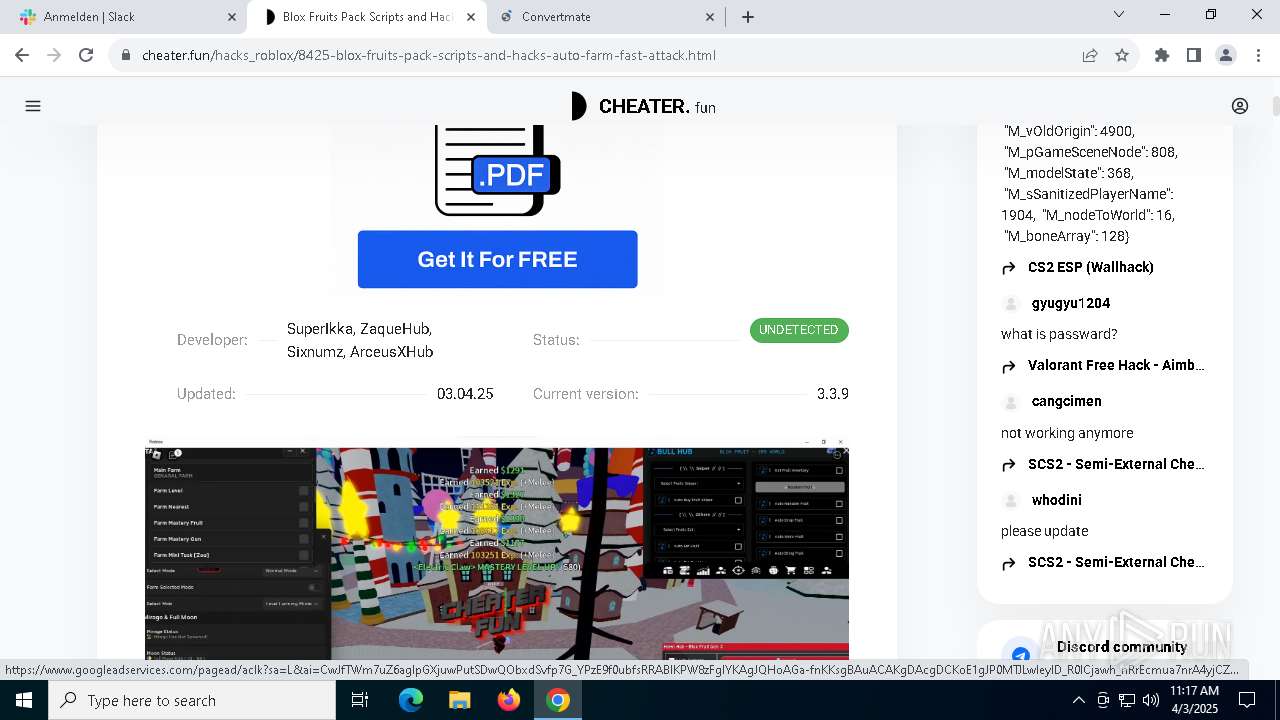Click the 'please update' comment text
Image resolution: width=1280 pixels, height=720 pixels.
coord(1044,531)
